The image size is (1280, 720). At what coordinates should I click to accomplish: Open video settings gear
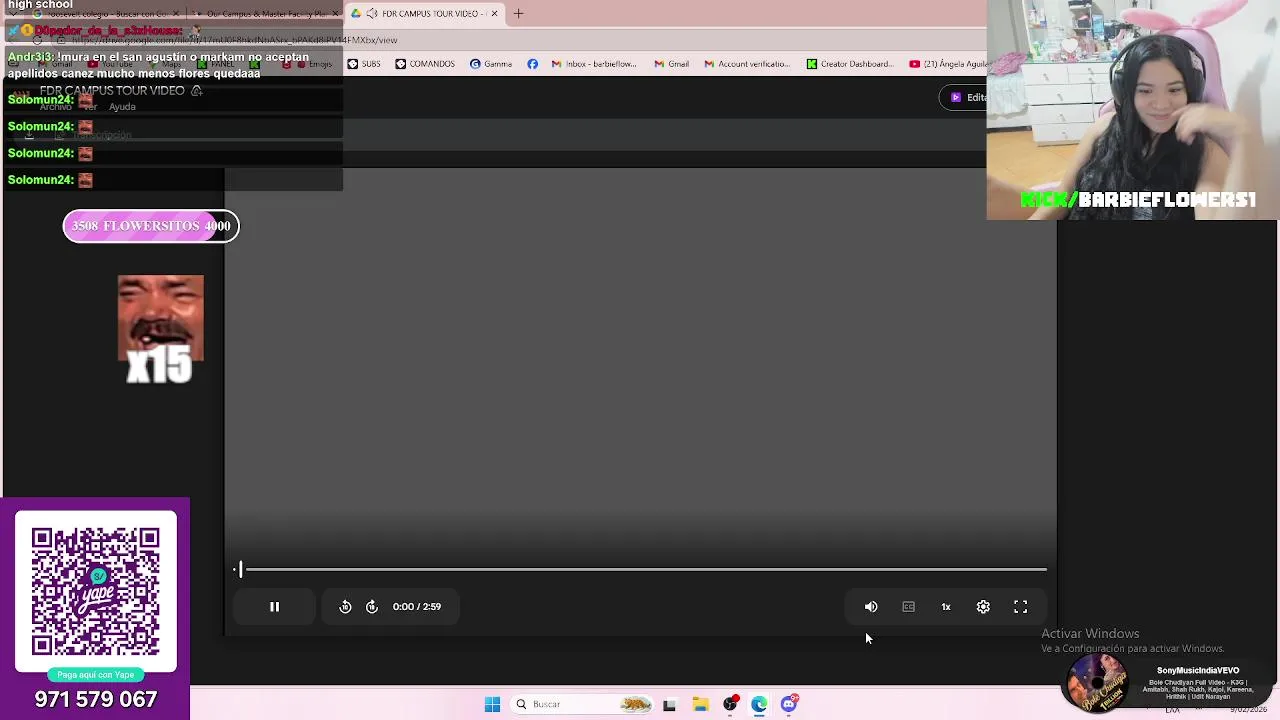983,607
